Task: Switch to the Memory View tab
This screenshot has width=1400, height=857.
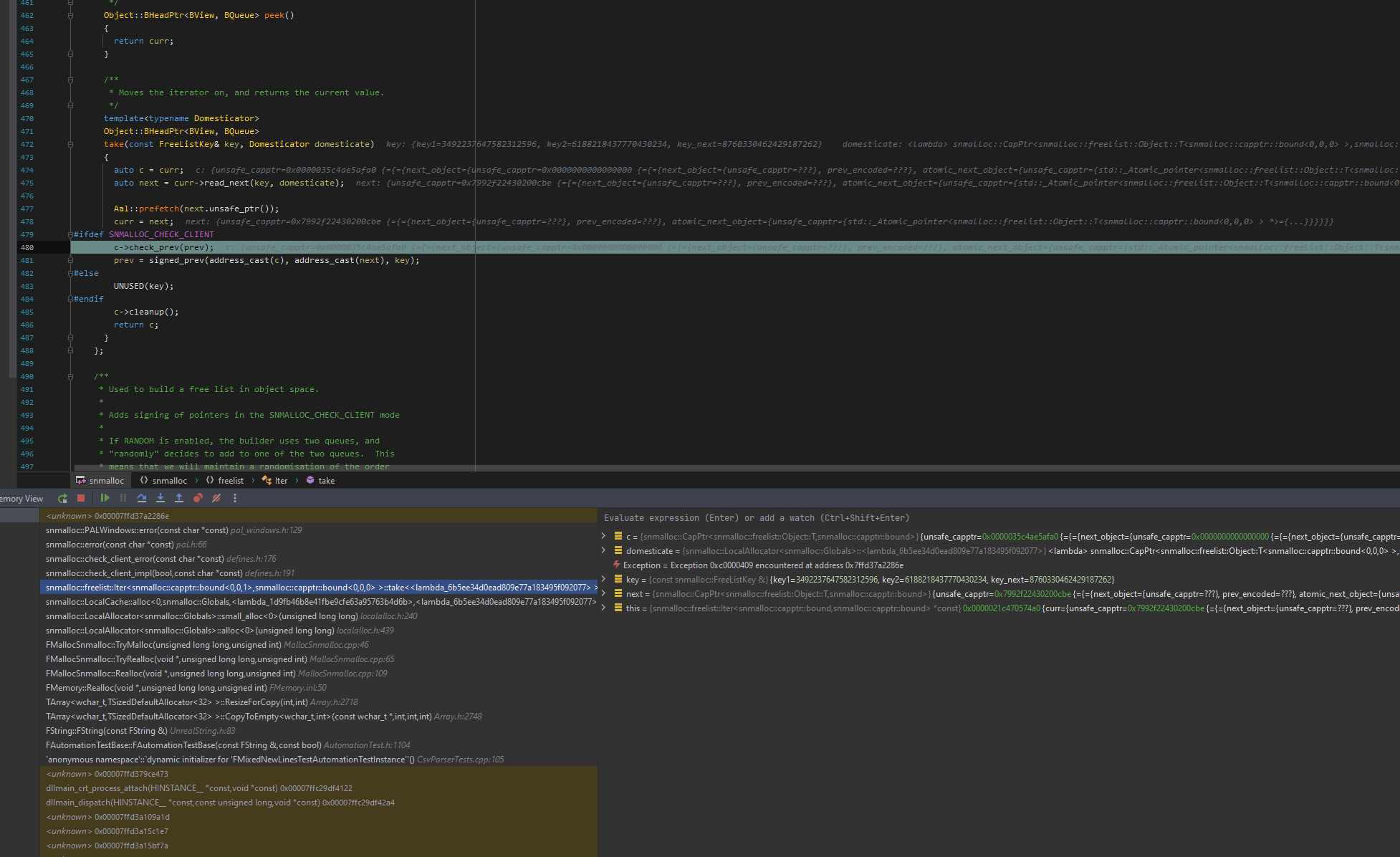Action: point(21,499)
